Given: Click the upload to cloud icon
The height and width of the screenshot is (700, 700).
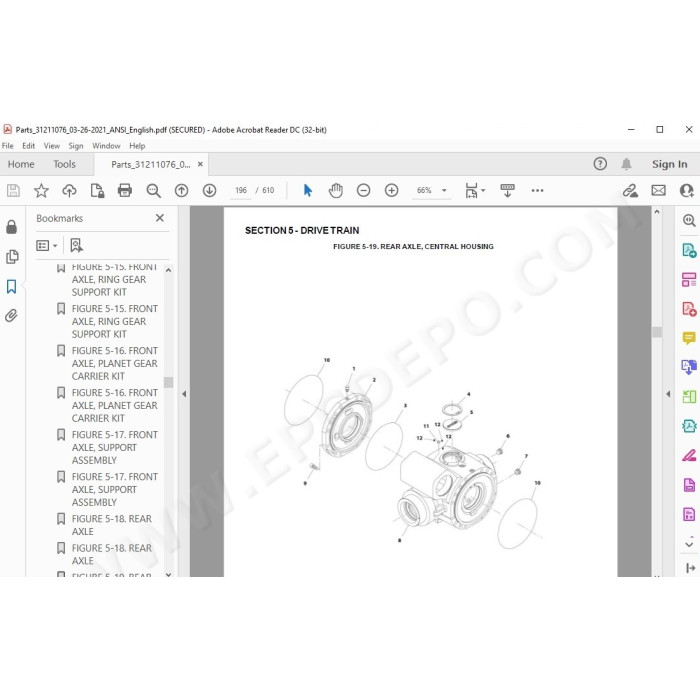Looking at the screenshot, I should tap(69, 191).
